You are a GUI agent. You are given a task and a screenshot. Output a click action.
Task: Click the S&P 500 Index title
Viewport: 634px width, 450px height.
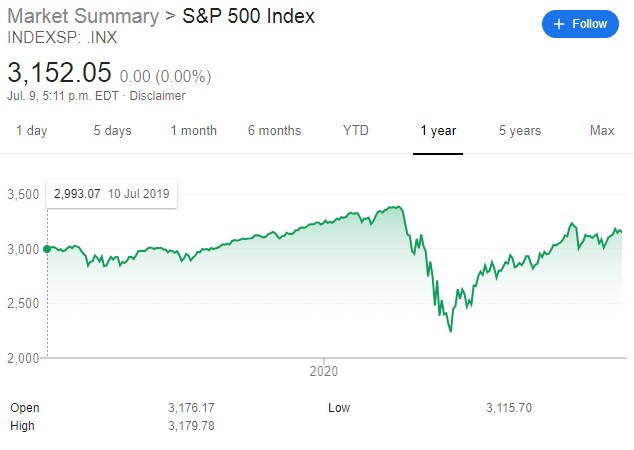click(248, 17)
